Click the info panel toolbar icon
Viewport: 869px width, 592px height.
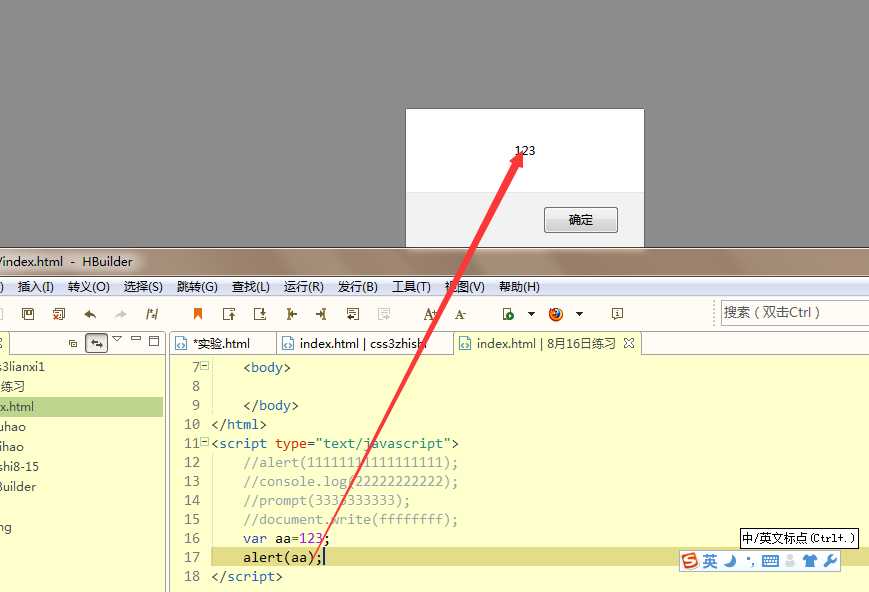coord(617,314)
